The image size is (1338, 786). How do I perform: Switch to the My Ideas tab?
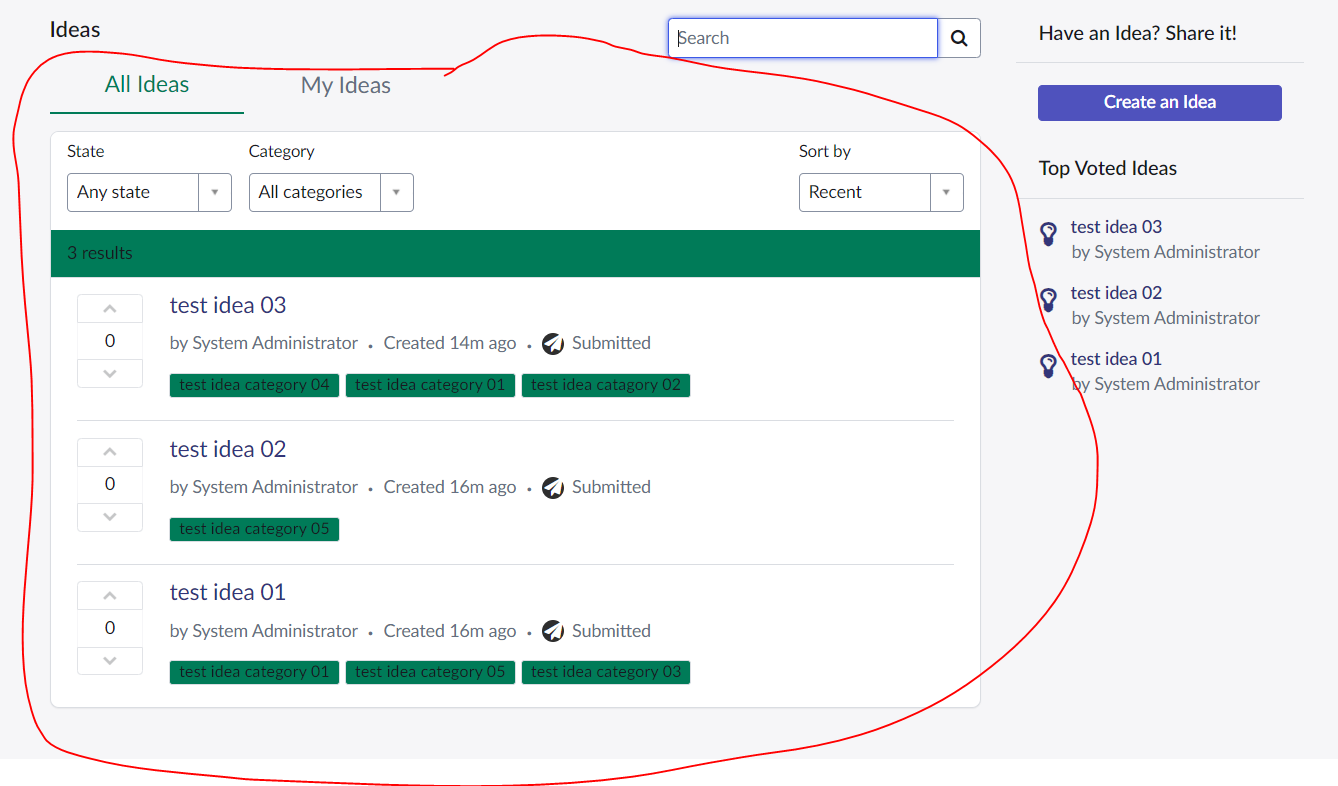pos(345,85)
